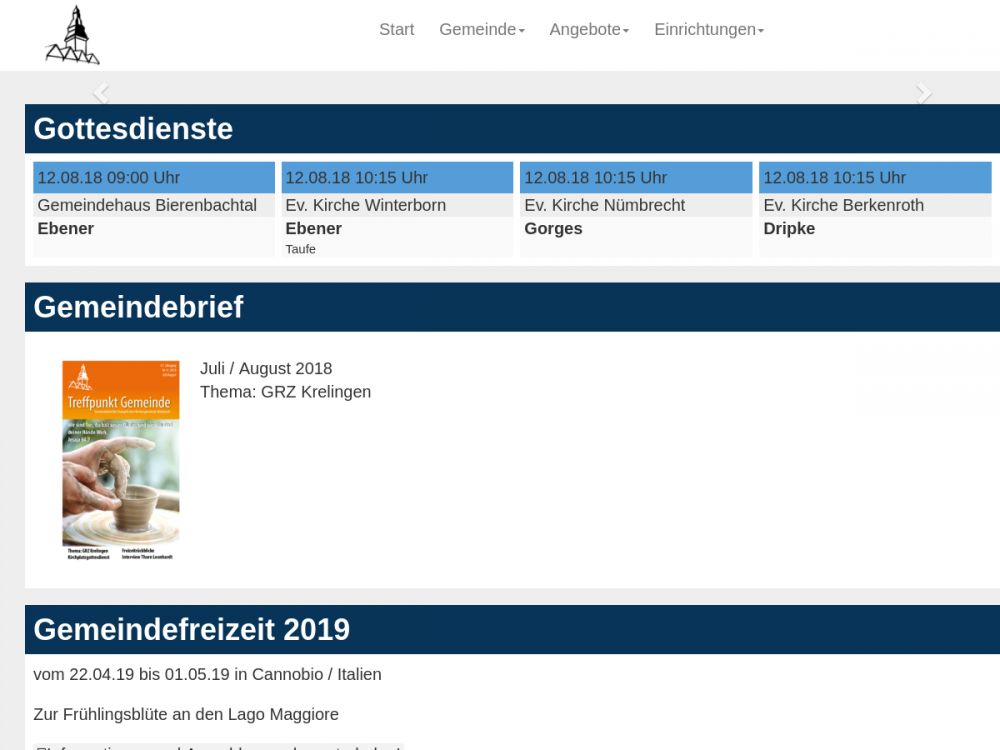Expand the Gemeinde dropdown menu
The height and width of the screenshot is (750, 1000).
(x=481, y=30)
